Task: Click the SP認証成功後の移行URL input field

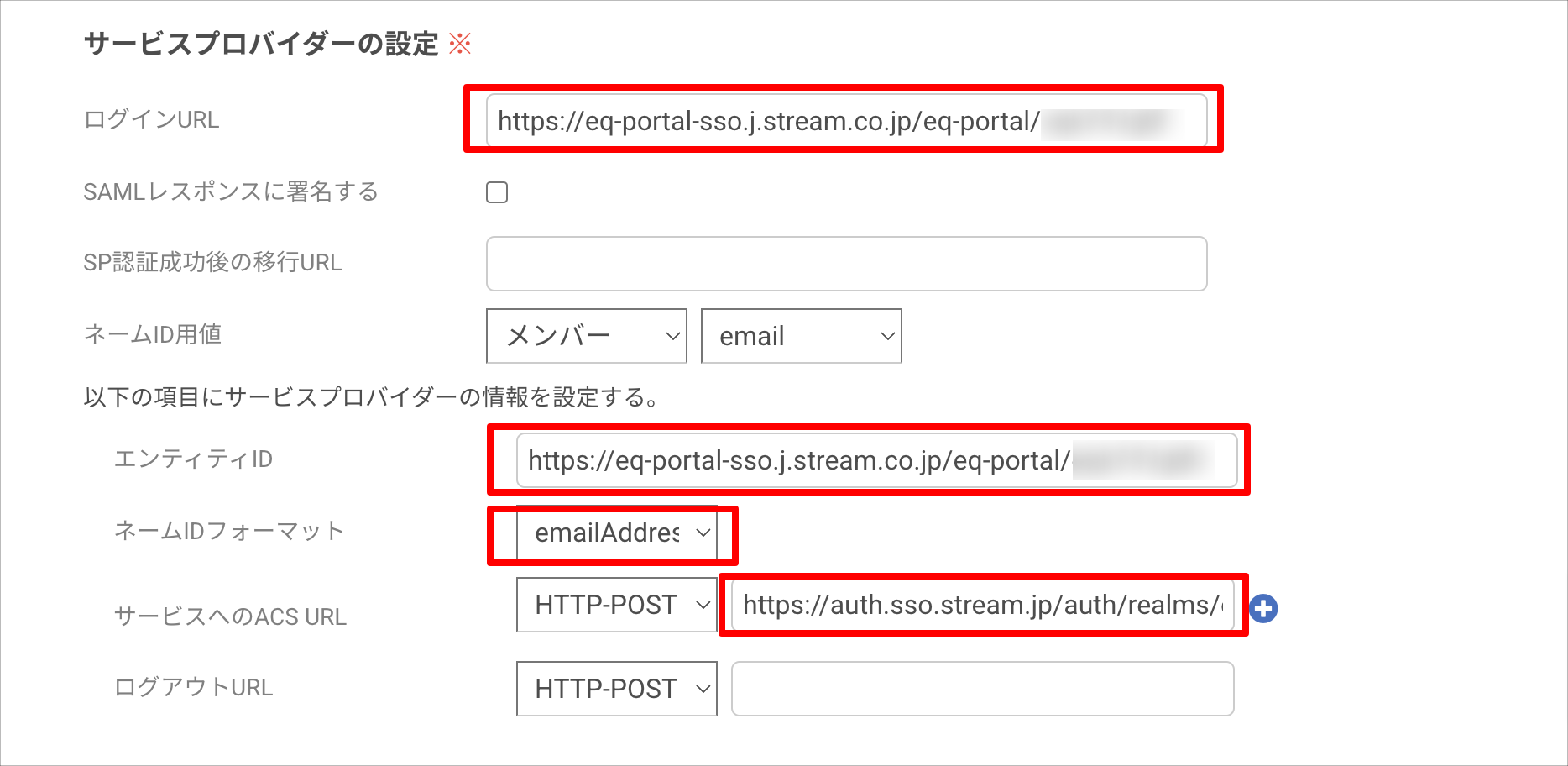Action: (x=847, y=264)
